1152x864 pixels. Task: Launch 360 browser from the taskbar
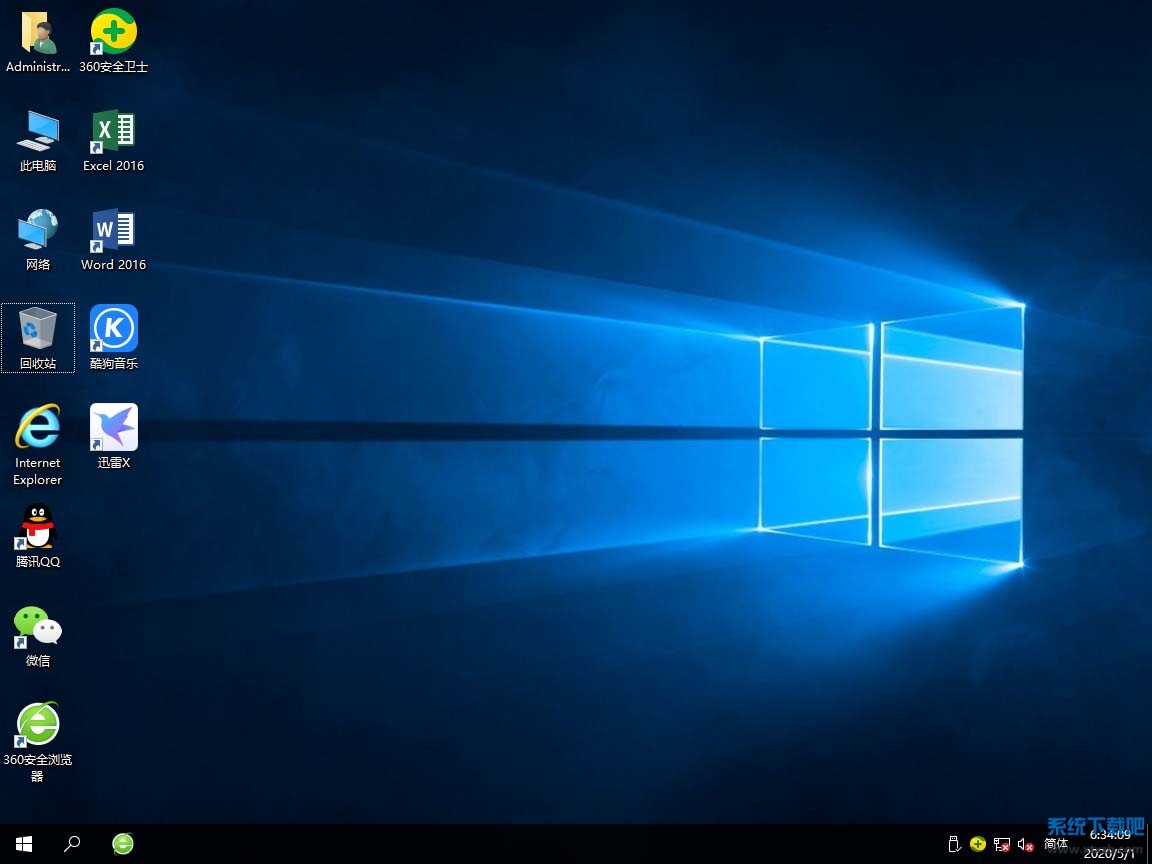[123, 844]
